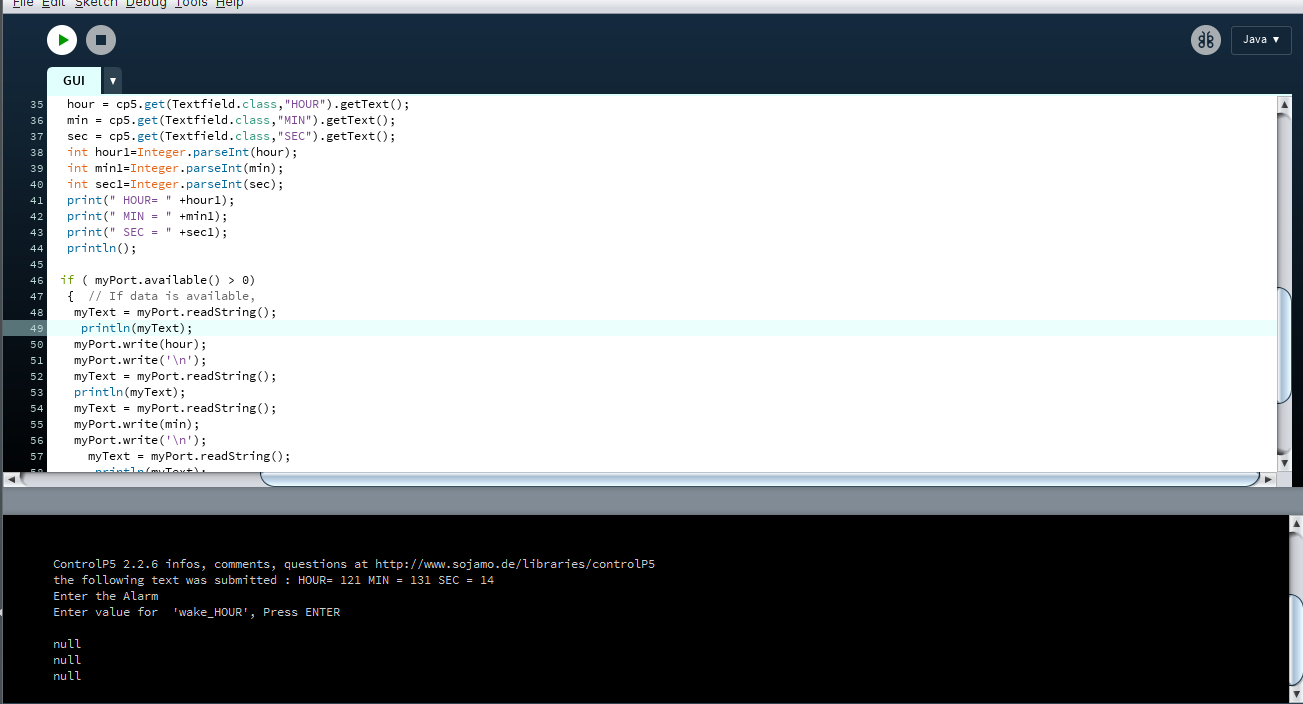Image resolution: width=1303 pixels, height=704 pixels.
Task: Click the horizontal scrollbar left arrow
Action: 11,479
